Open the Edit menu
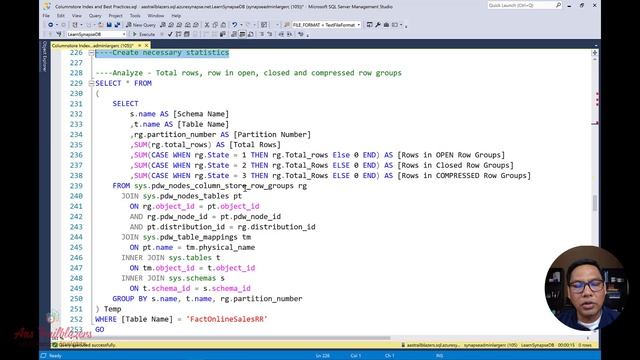Viewport: 640px width, 360px height. (61, 16)
